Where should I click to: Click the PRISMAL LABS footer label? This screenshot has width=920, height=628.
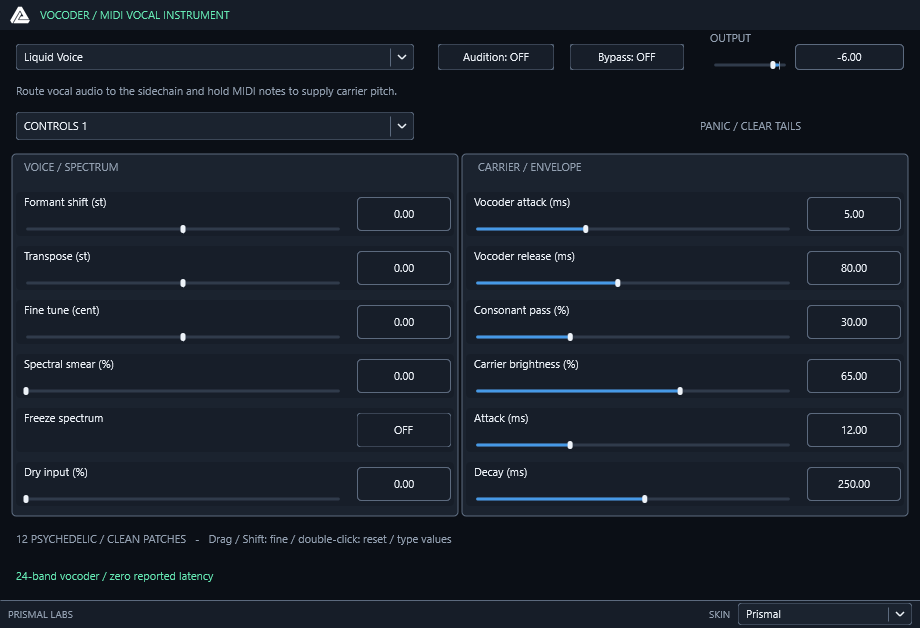(x=40, y=615)
